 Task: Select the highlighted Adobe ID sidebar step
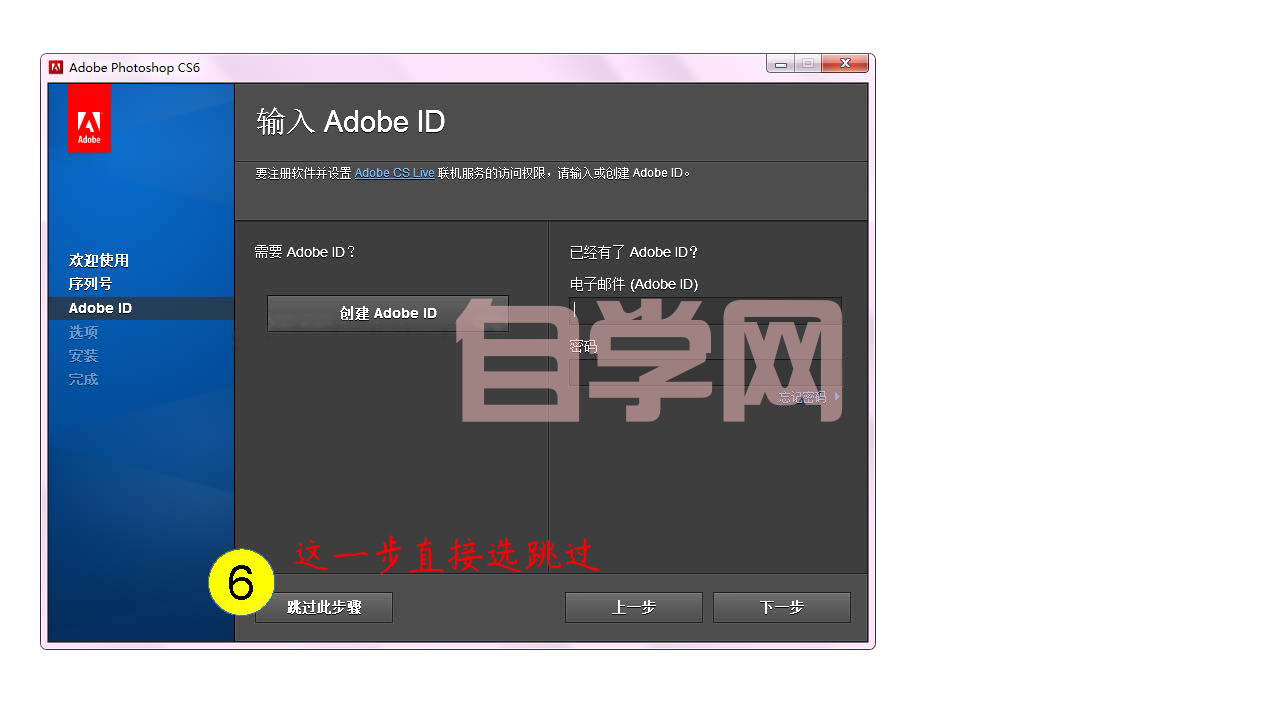100,308
